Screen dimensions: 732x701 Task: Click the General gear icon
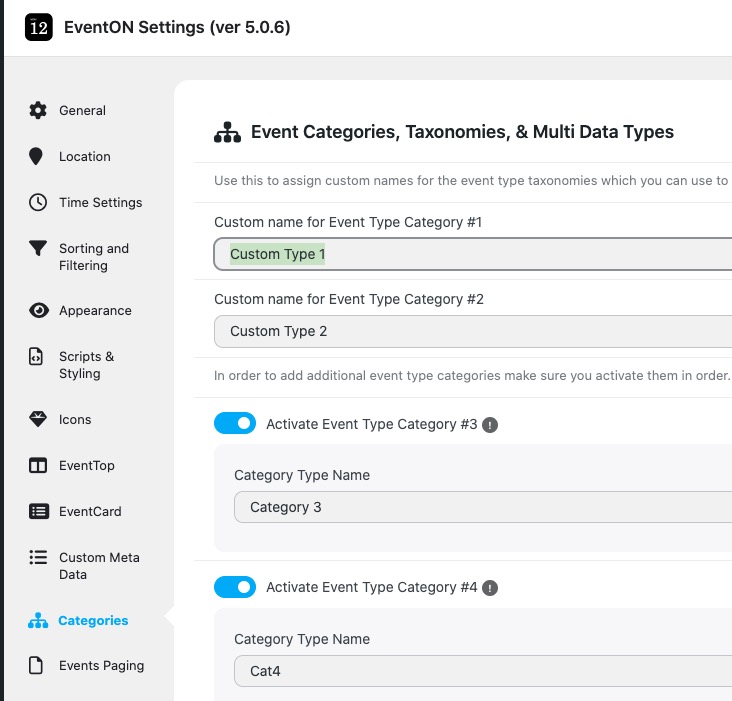[x=38, y=111]
